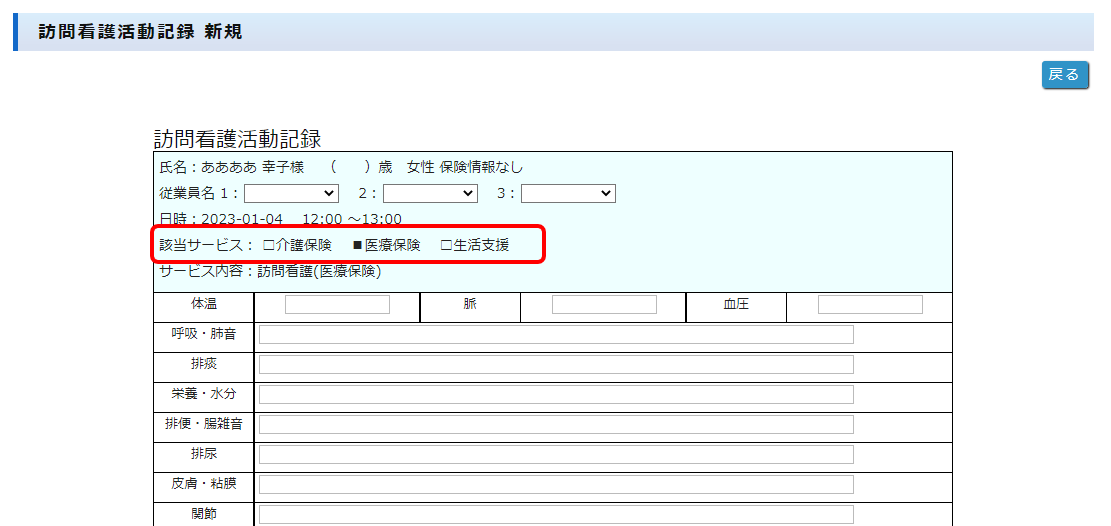Screen dimensions: 1111x526
Task: Open the third staff member dropdown
Action: pyautogui.click(x=567, y=193)
